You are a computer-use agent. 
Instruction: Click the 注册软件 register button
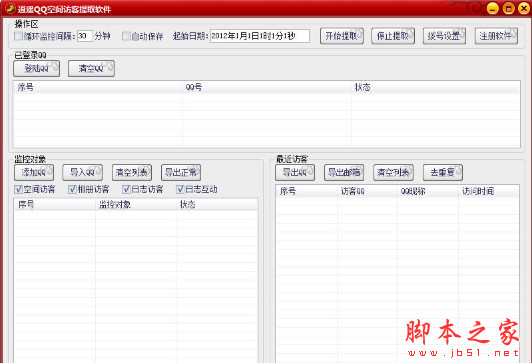coord(496,36)
